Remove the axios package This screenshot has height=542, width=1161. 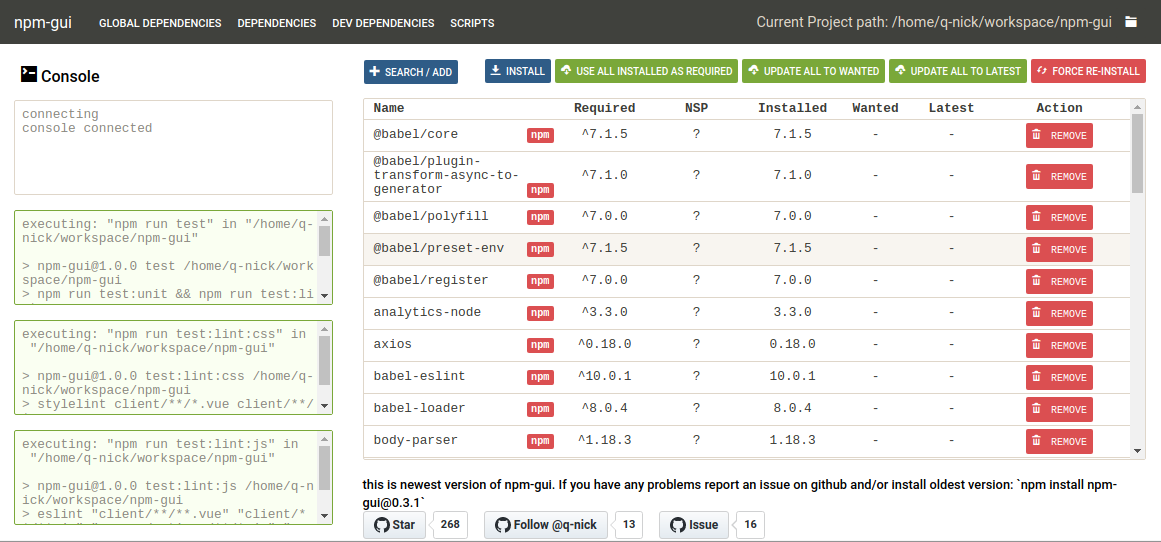tap(1059, 346)
